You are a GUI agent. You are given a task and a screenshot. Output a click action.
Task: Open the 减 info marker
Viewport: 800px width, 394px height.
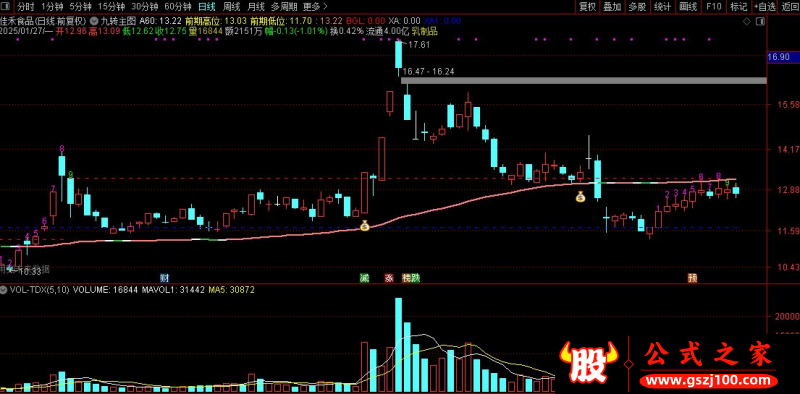pos(363,278)
